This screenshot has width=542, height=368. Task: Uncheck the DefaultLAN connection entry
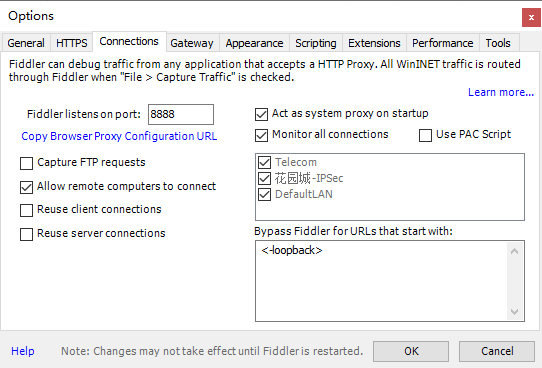tap(264, 194)
